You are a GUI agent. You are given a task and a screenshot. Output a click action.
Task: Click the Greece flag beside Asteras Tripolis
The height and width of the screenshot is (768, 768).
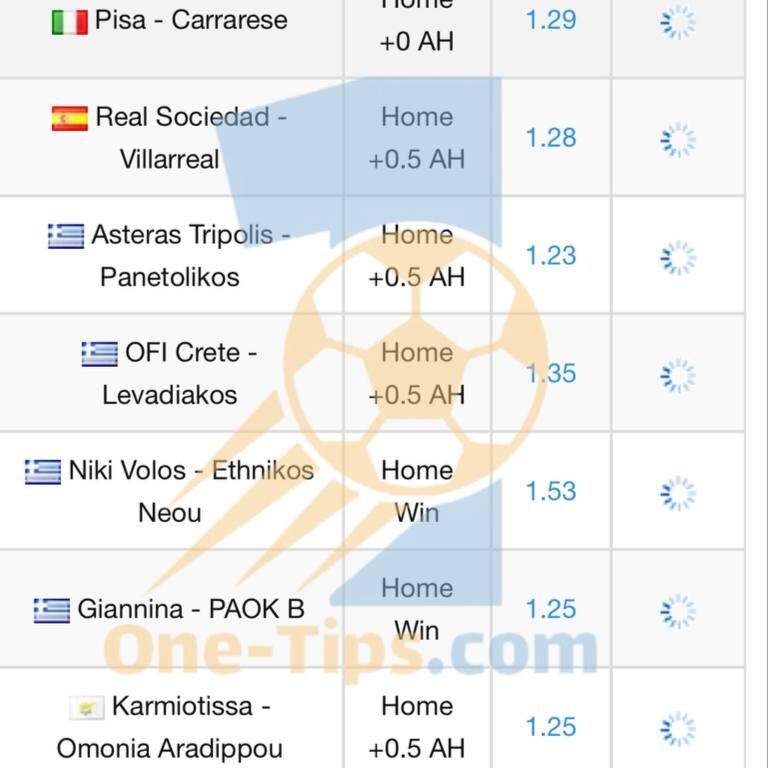coord(65,235)
